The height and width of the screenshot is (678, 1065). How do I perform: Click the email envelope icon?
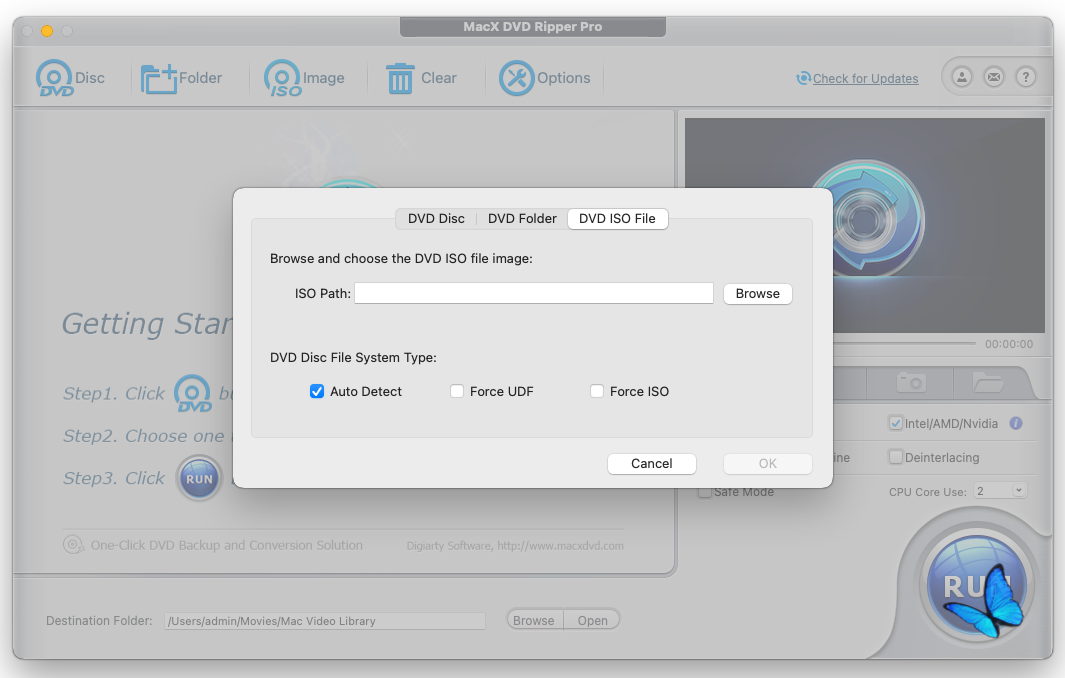point(994,77)
